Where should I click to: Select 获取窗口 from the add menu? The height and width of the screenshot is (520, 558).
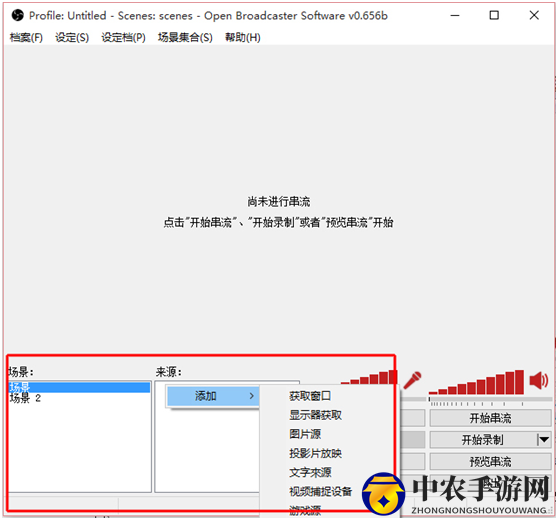pyautogui.click(x=310, y=396)
